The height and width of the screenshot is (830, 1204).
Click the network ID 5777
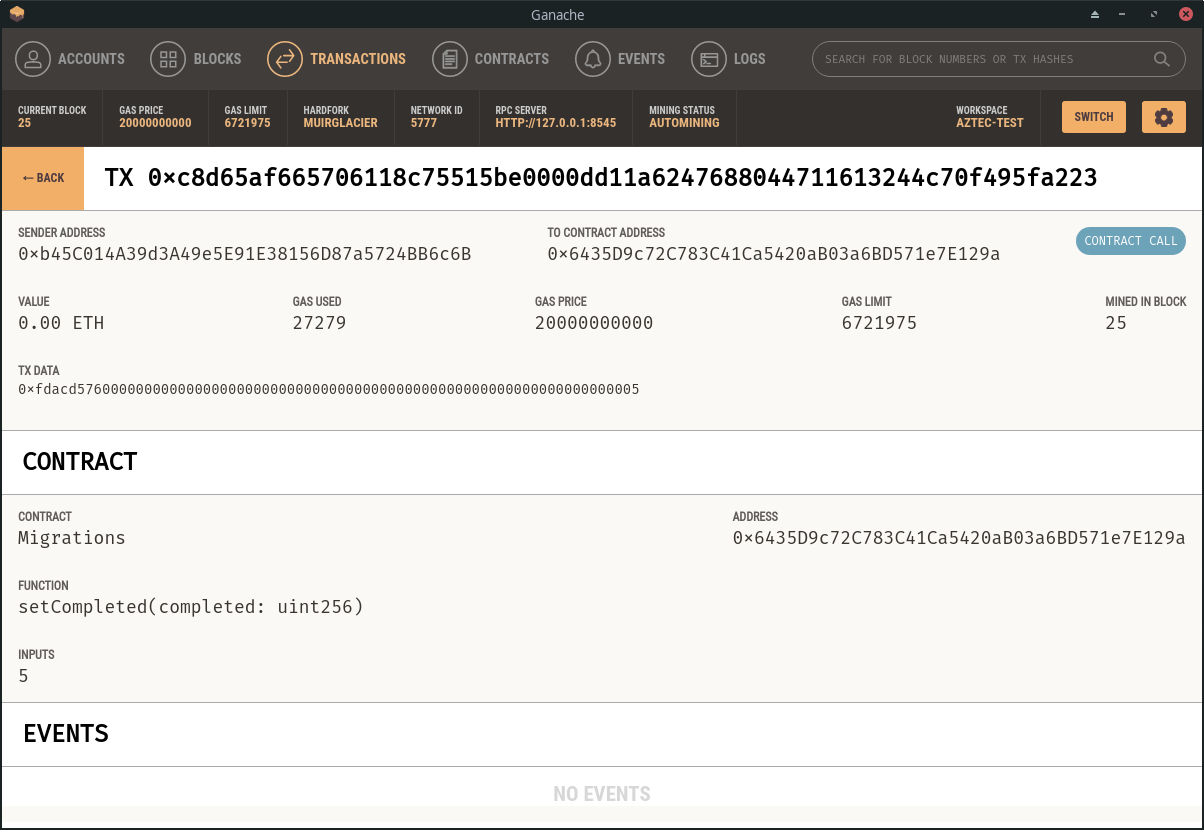coord(423,123)
